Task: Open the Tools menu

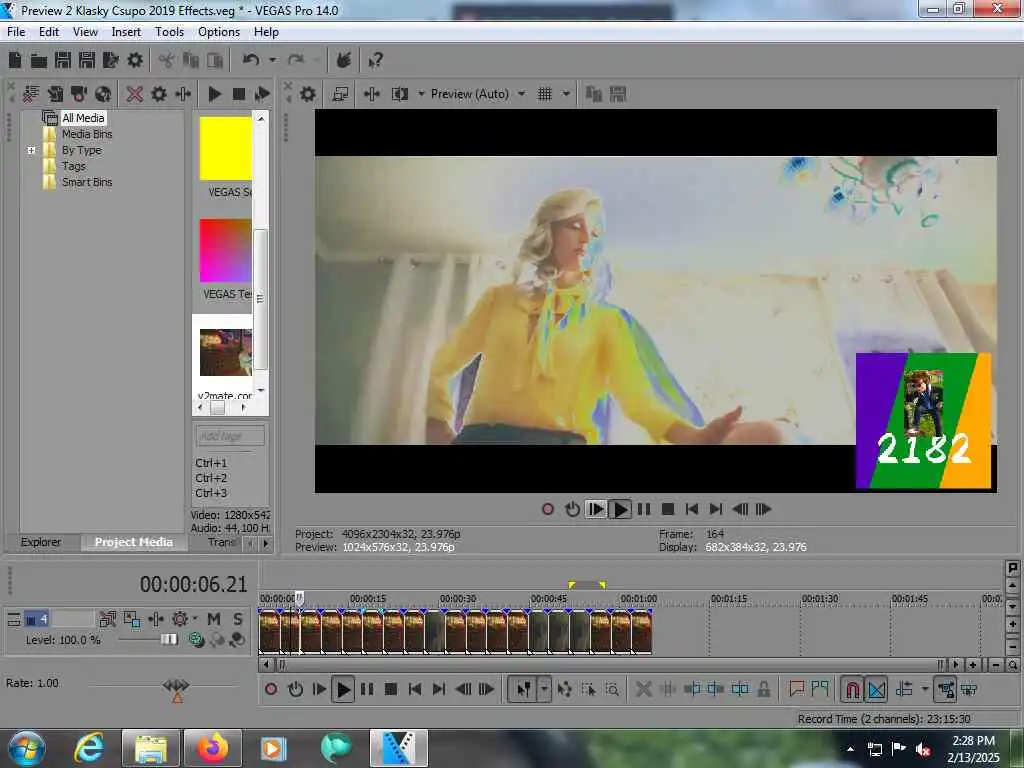Action: click(169, 31)
